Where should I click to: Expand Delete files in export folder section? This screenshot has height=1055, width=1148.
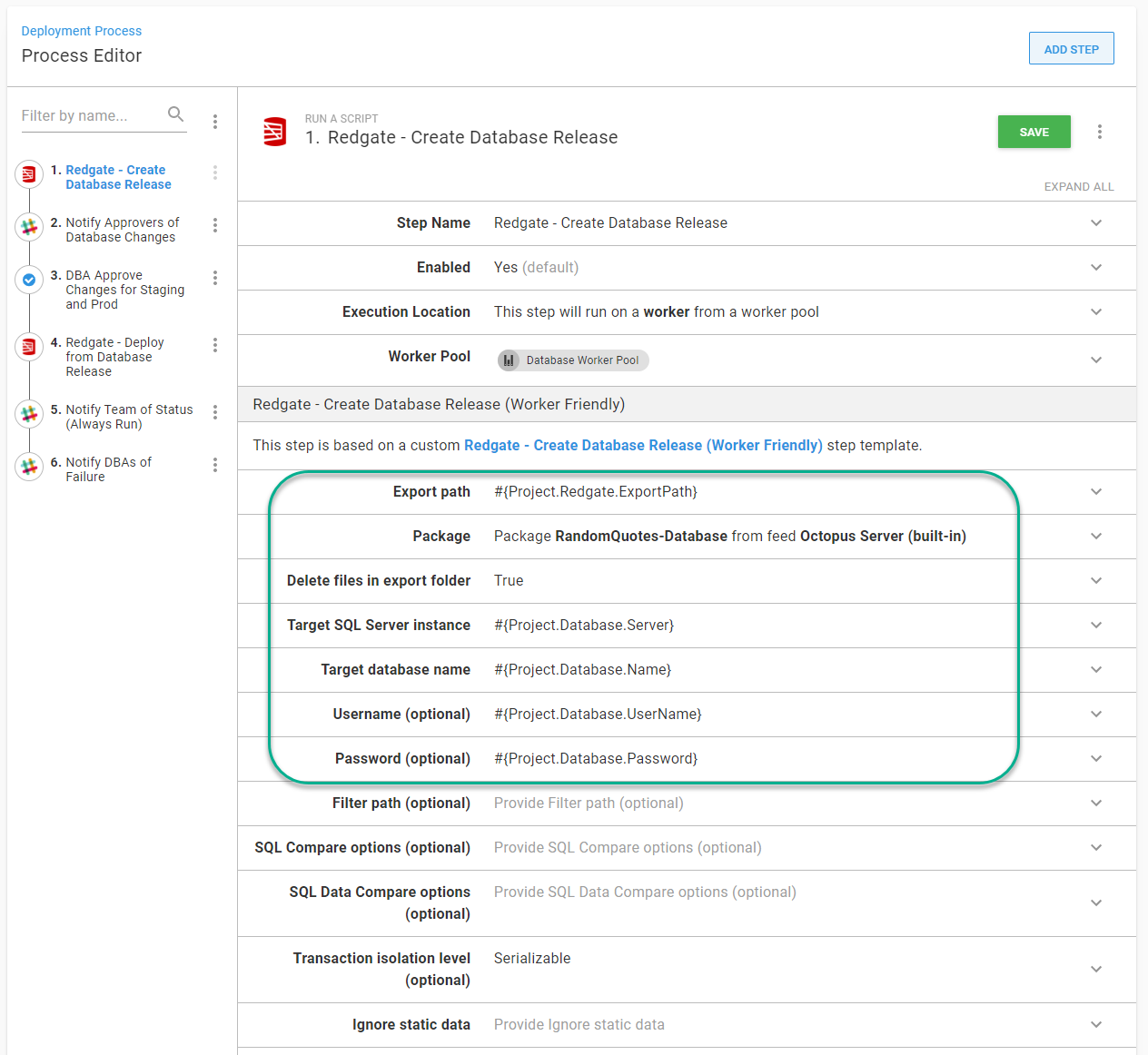[x=1096, y=581]
